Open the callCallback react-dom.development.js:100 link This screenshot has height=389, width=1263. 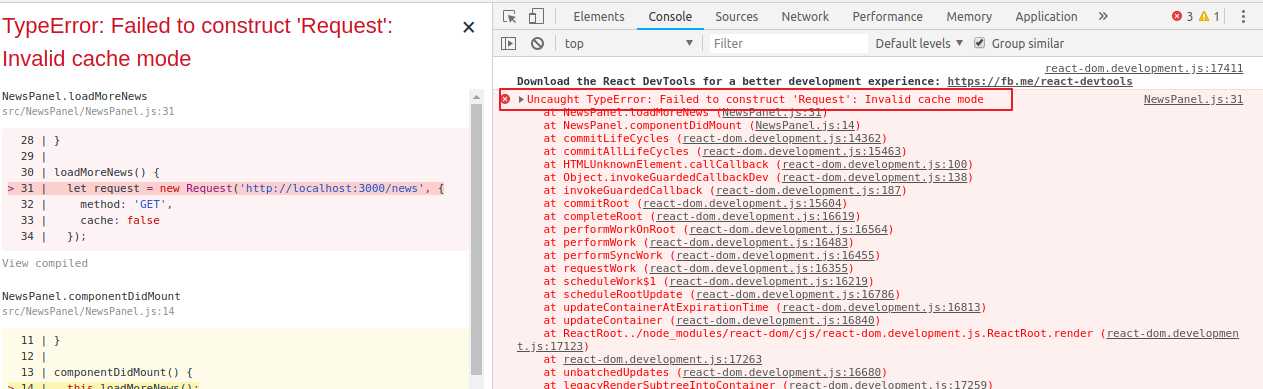[875, 164]
